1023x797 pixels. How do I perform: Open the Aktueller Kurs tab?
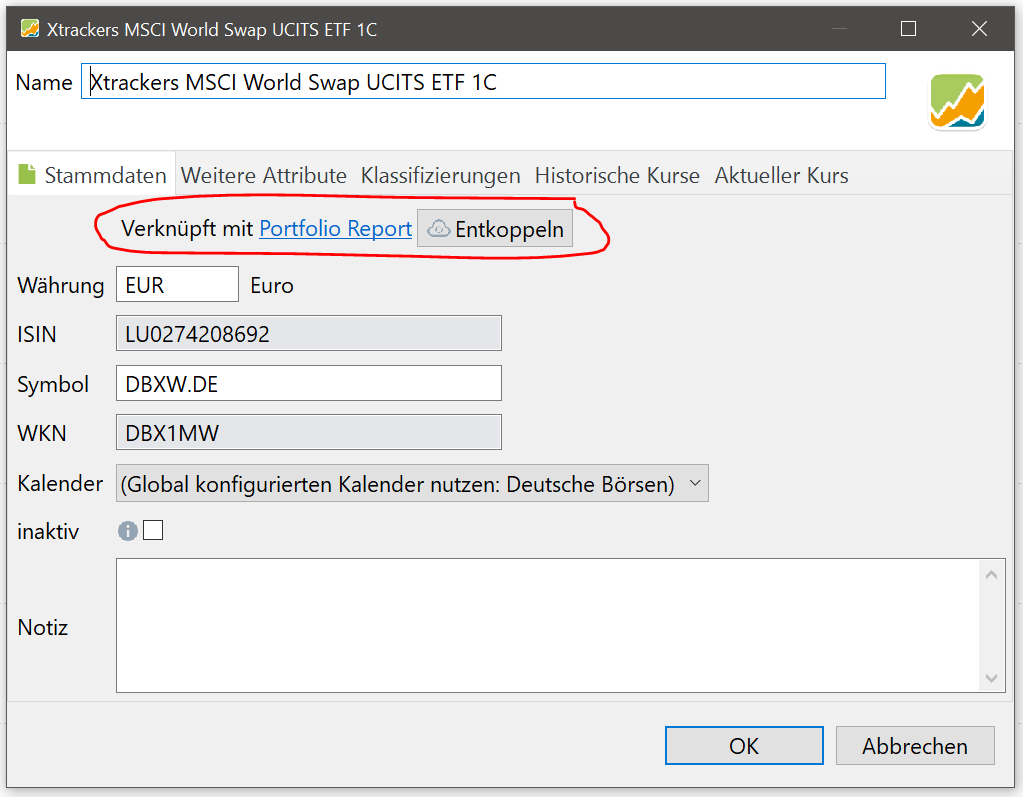782,175
